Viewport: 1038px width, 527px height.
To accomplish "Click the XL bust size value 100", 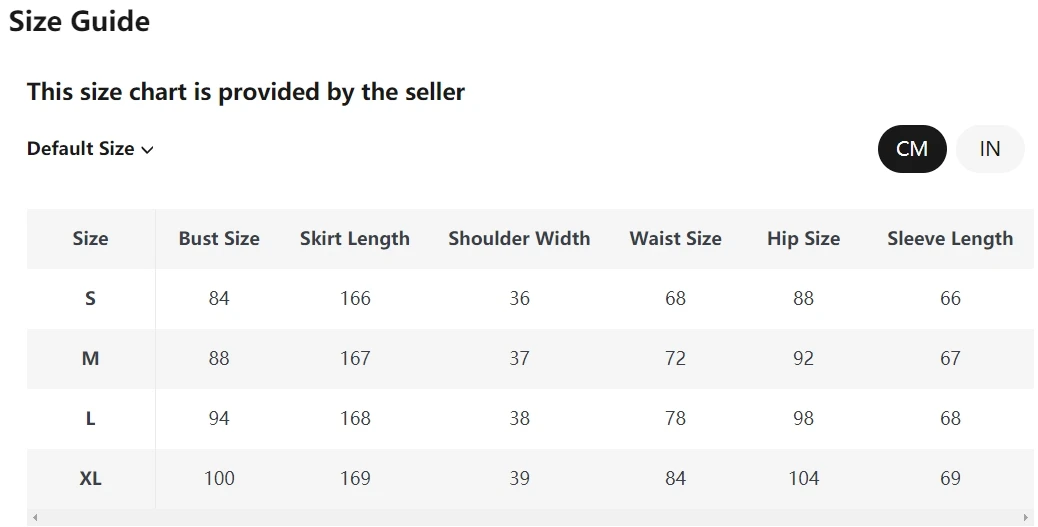I will tap(219, 479).
